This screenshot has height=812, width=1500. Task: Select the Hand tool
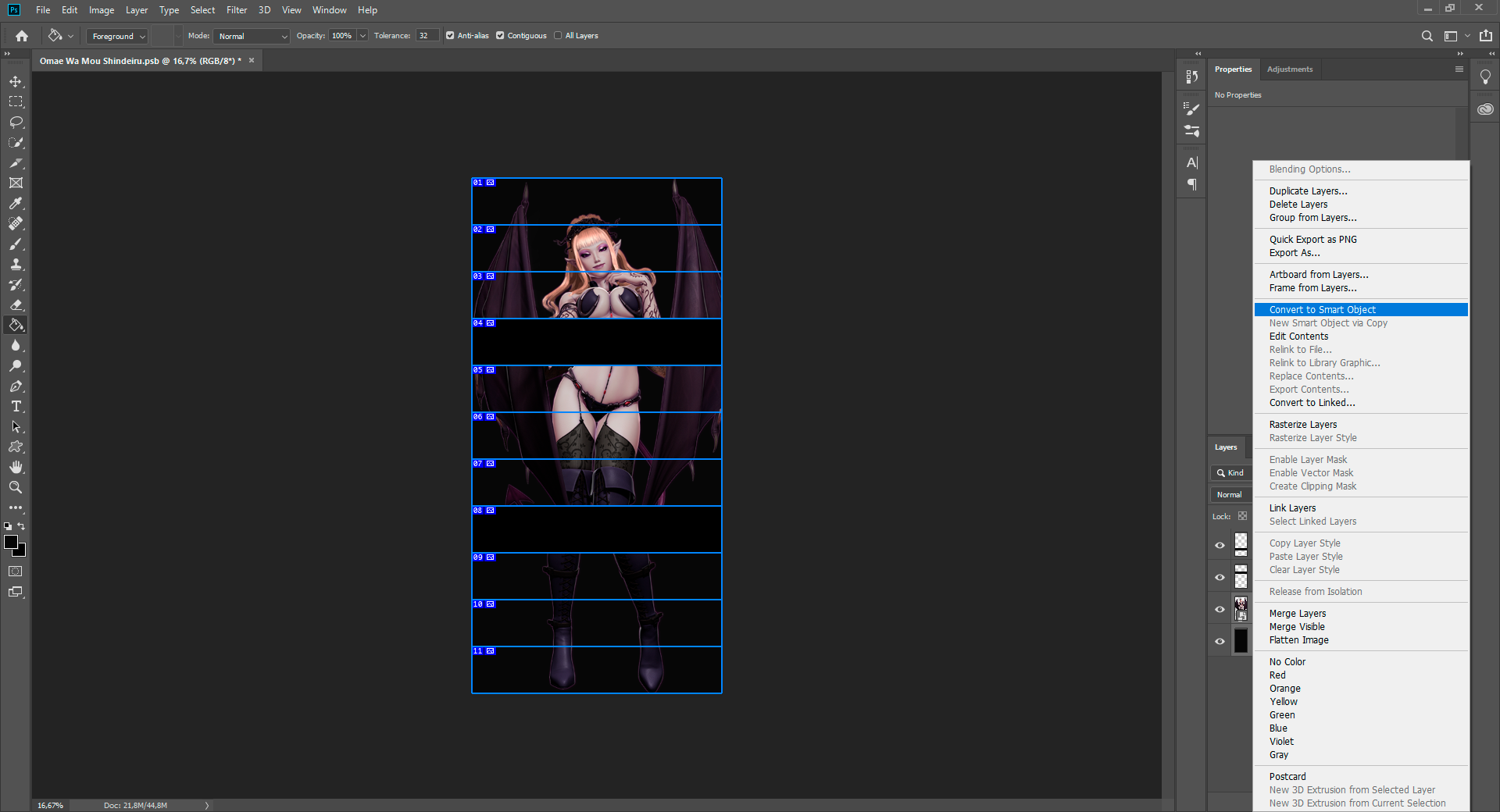(16, 467)
